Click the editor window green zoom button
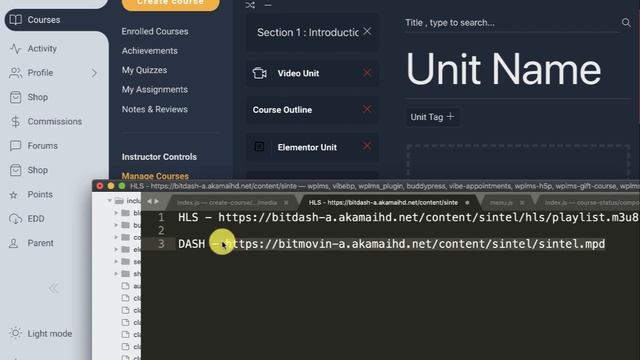The width and height of the screenshot is (640, 360). coord(122,186)
